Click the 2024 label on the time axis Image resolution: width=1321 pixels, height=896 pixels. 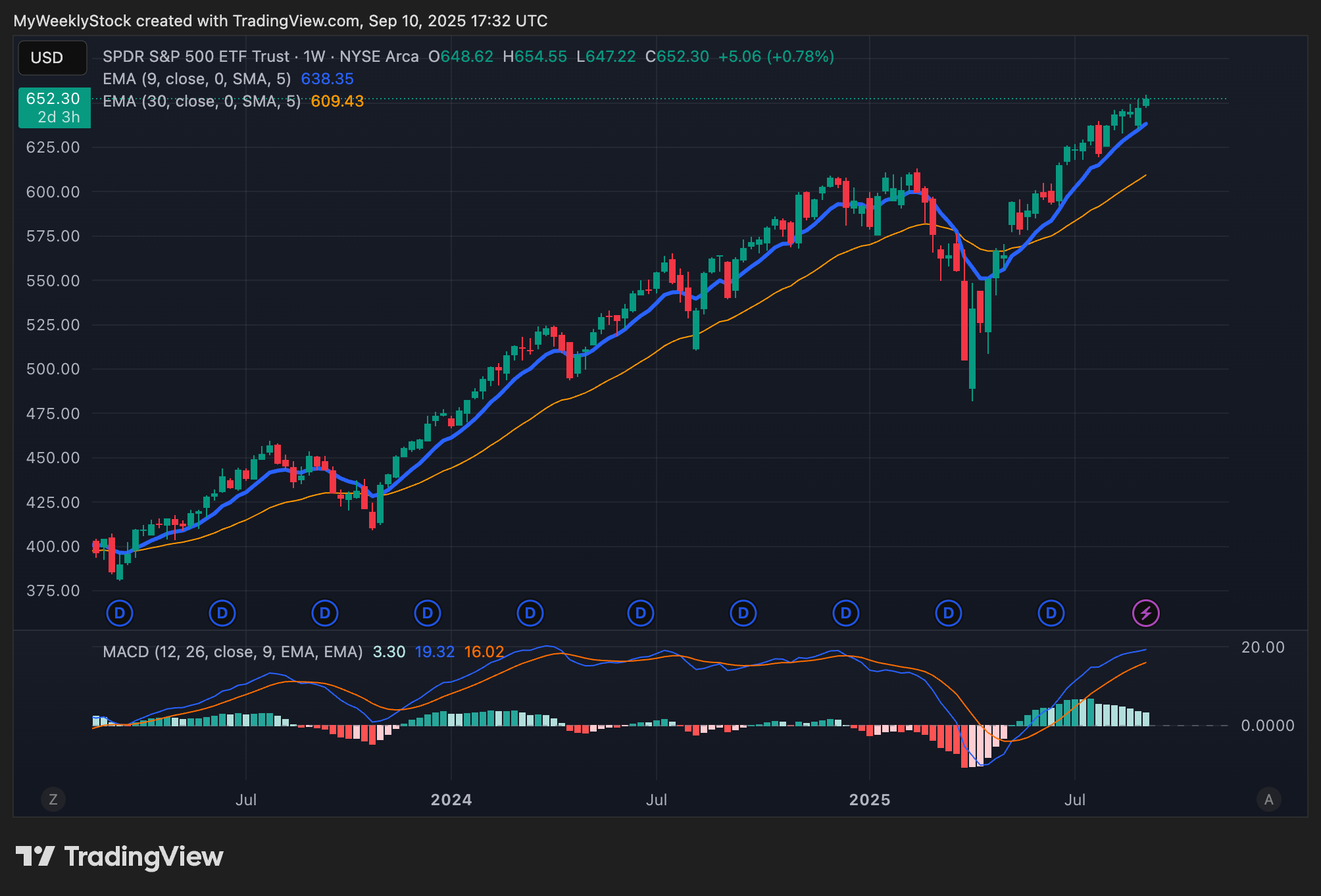click(x=451, y=800)
